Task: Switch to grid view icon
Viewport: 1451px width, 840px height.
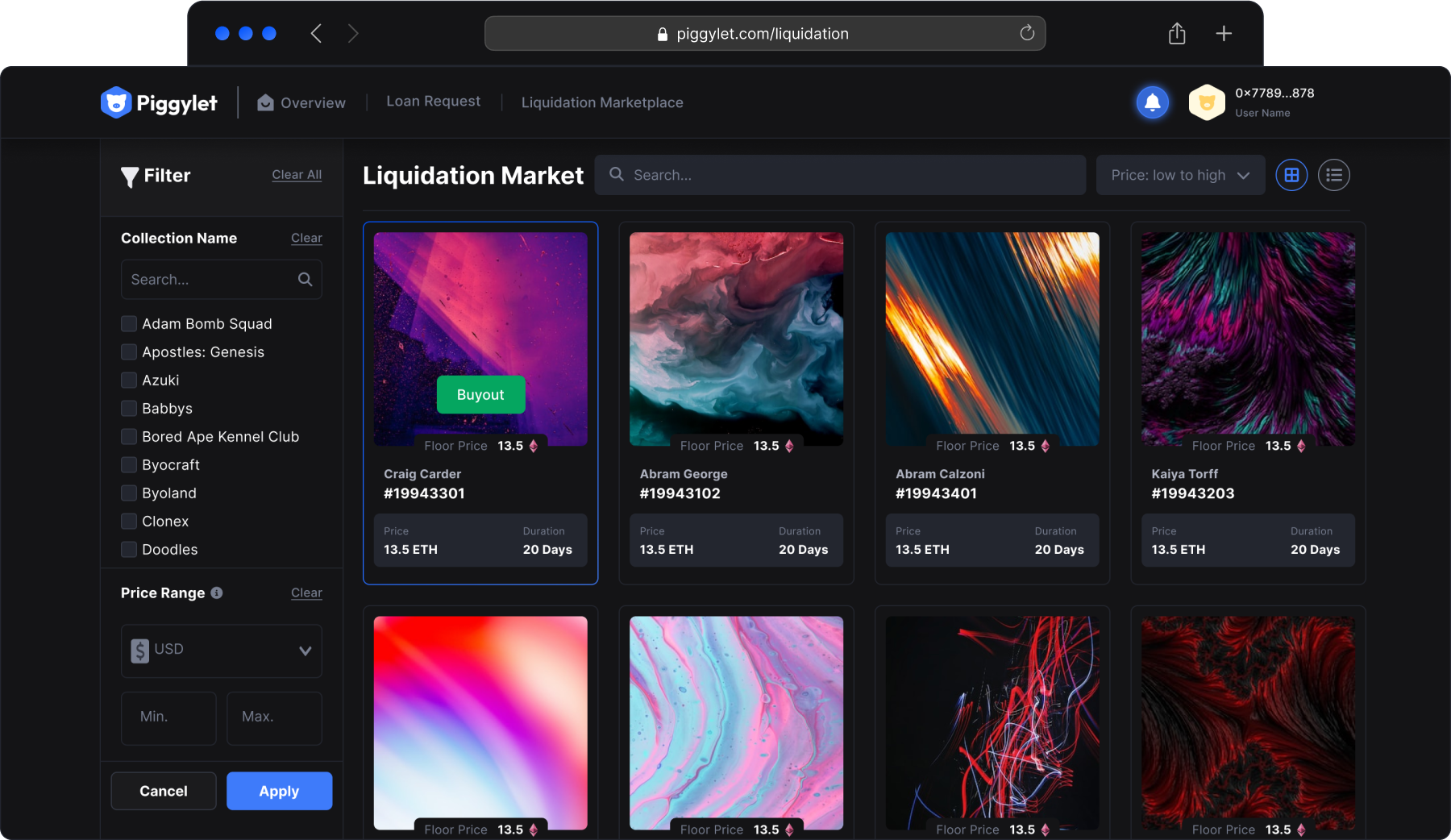Action: click(1291, 175)
